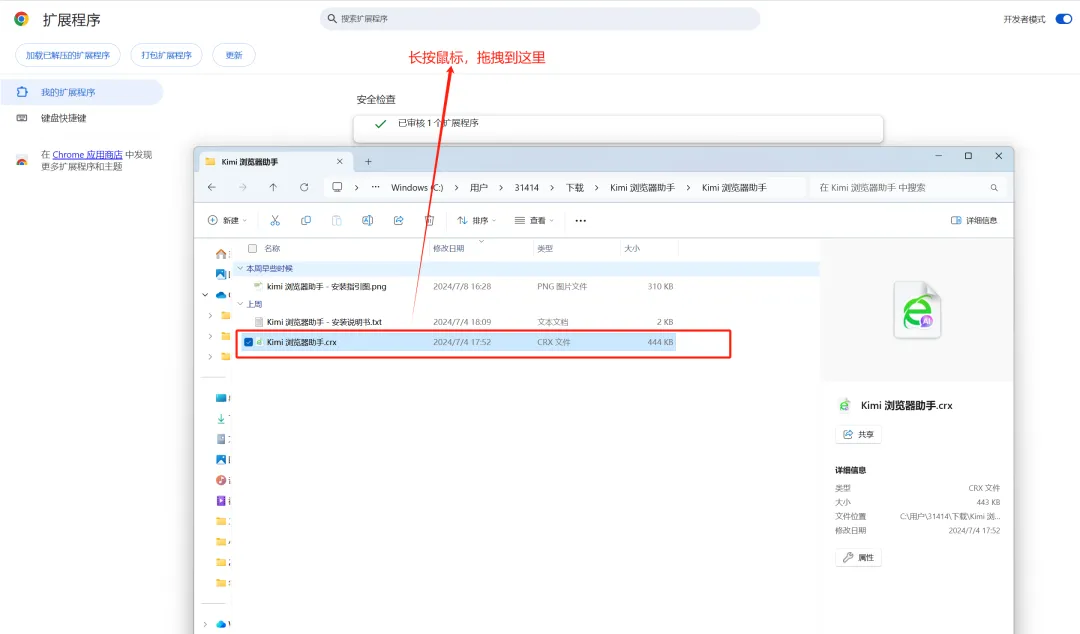
Task: Open a new Explorer tab with plus button
Action: click(x=368, y=161)
